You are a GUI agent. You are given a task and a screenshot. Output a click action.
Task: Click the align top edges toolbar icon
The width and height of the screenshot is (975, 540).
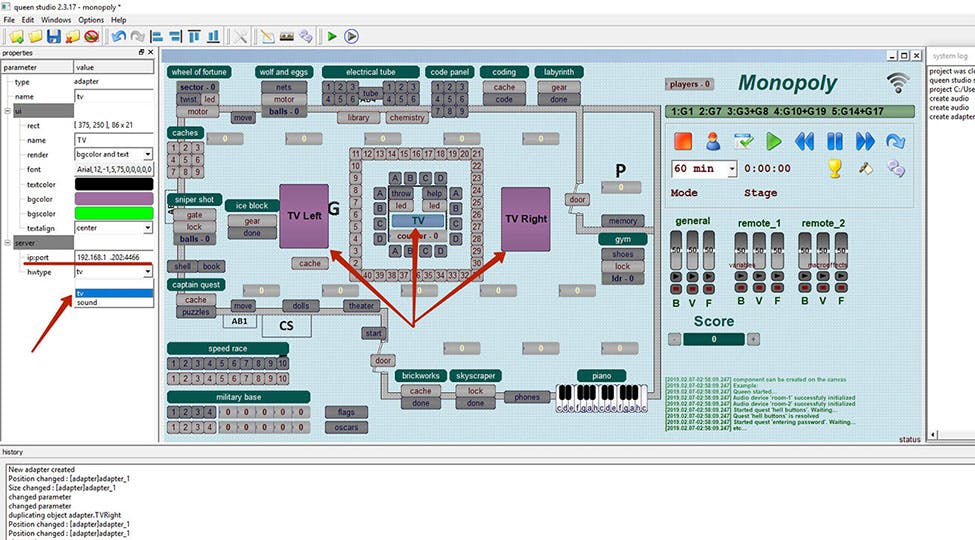tap(195, 37)
